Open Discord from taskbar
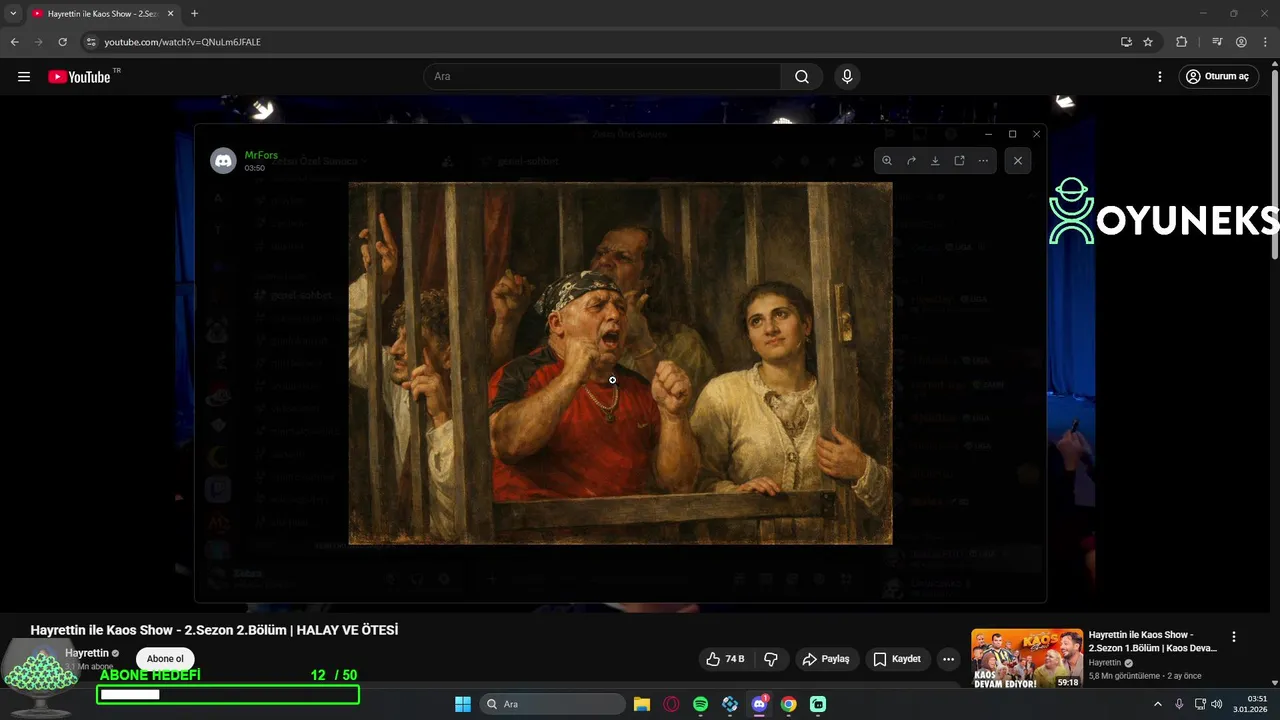The width and height of the screenshot is (1280, 720). pos(759,704)
